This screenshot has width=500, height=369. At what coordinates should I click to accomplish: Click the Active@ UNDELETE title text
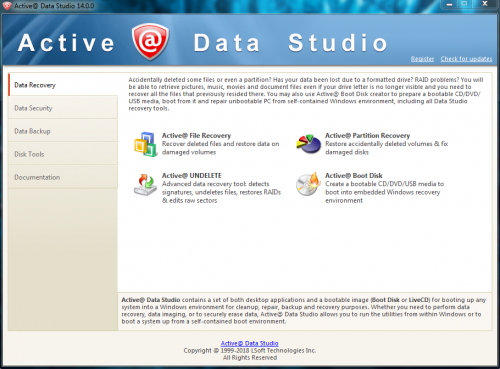(x=192, y=175)
